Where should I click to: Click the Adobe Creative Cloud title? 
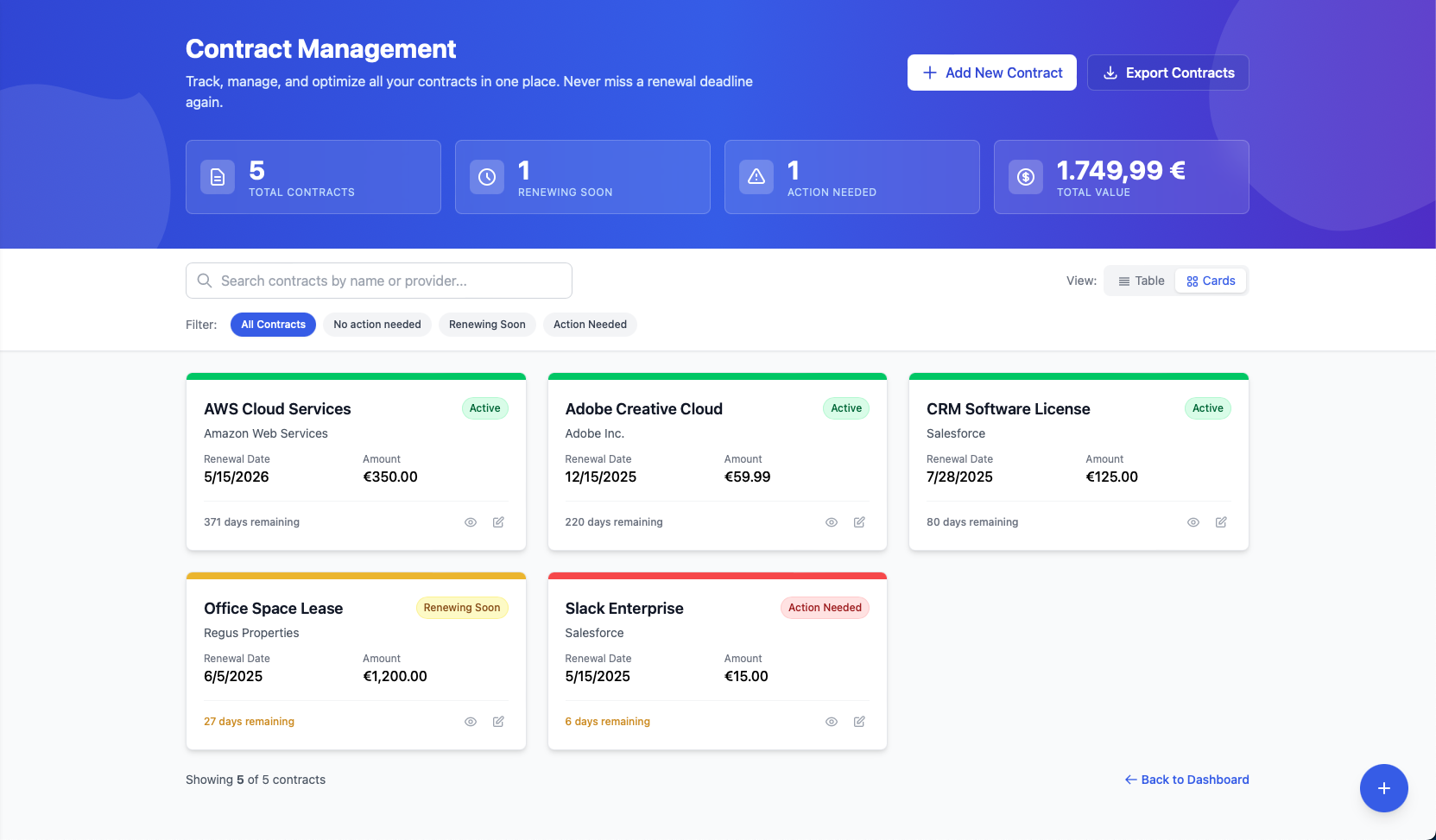(x=644, y=409)
